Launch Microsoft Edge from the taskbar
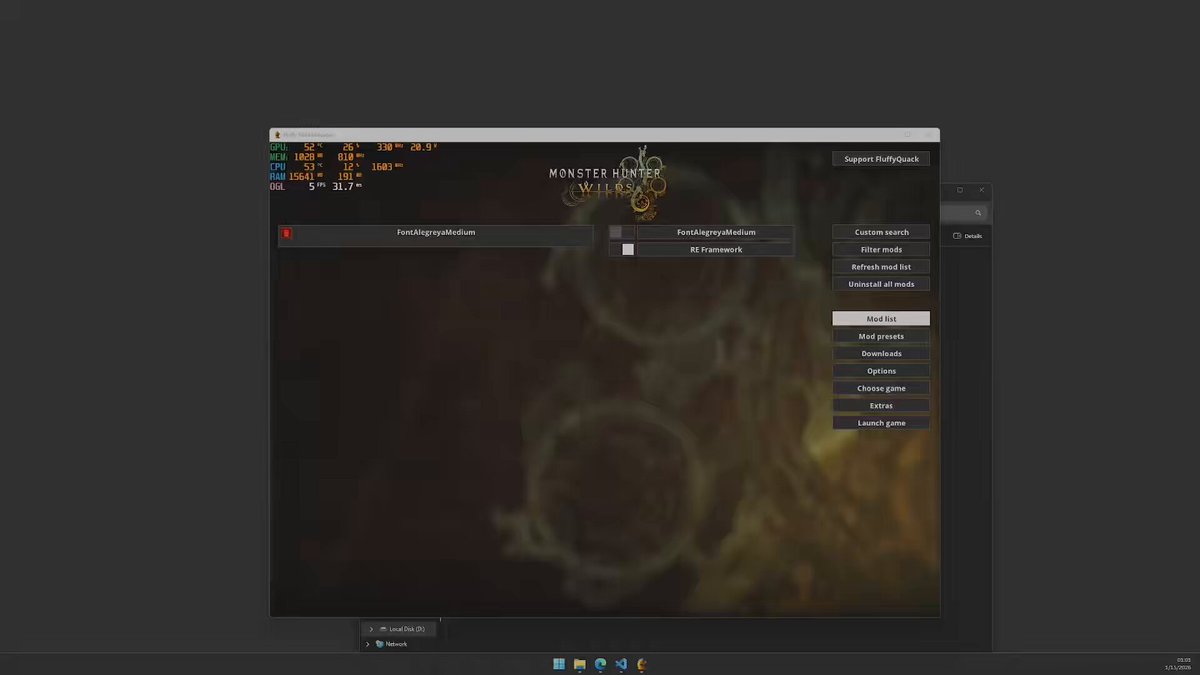The width and height of the screenshot is (1200, 675). (x=600, y=664)
